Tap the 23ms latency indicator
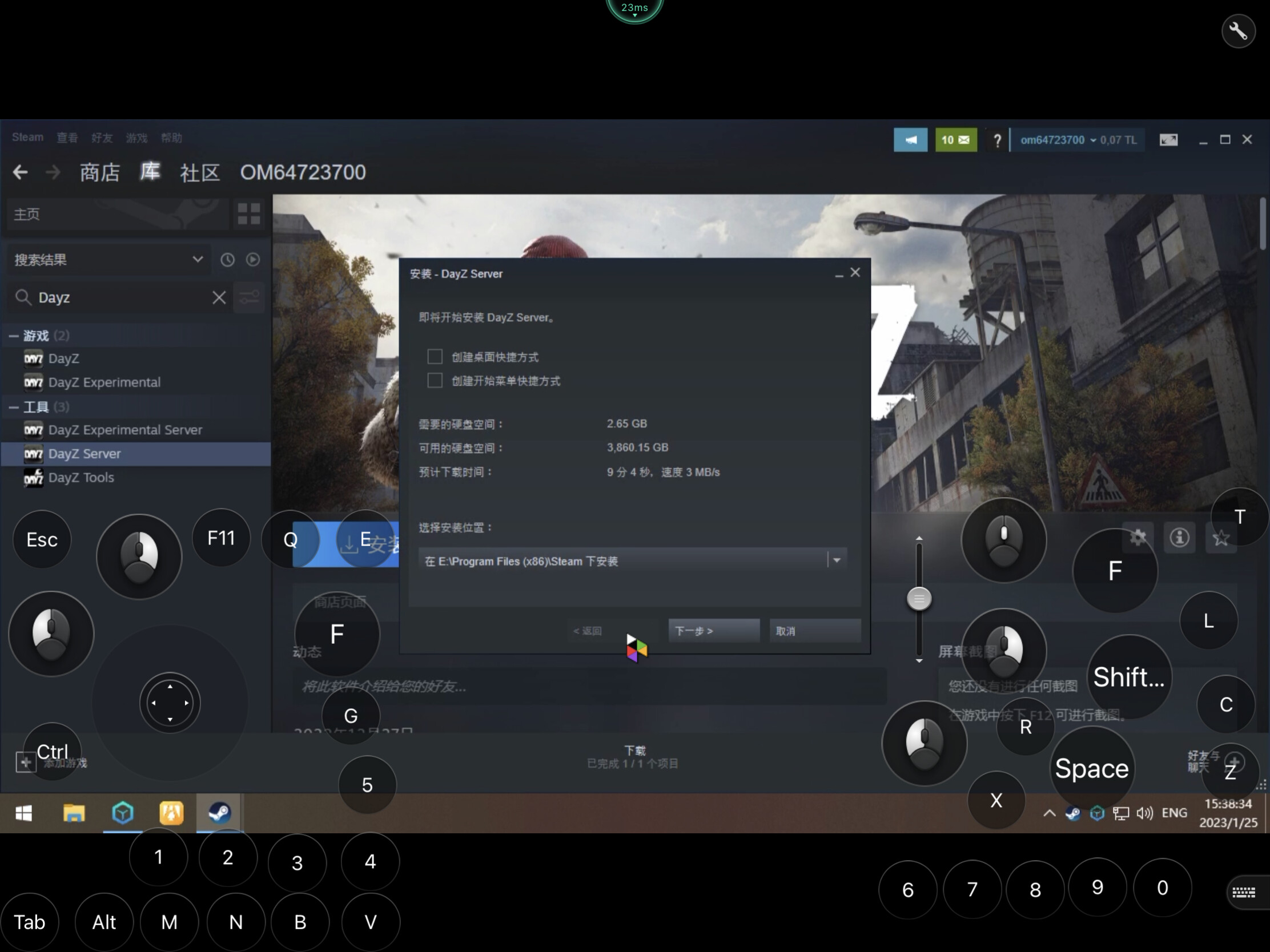 634,9
